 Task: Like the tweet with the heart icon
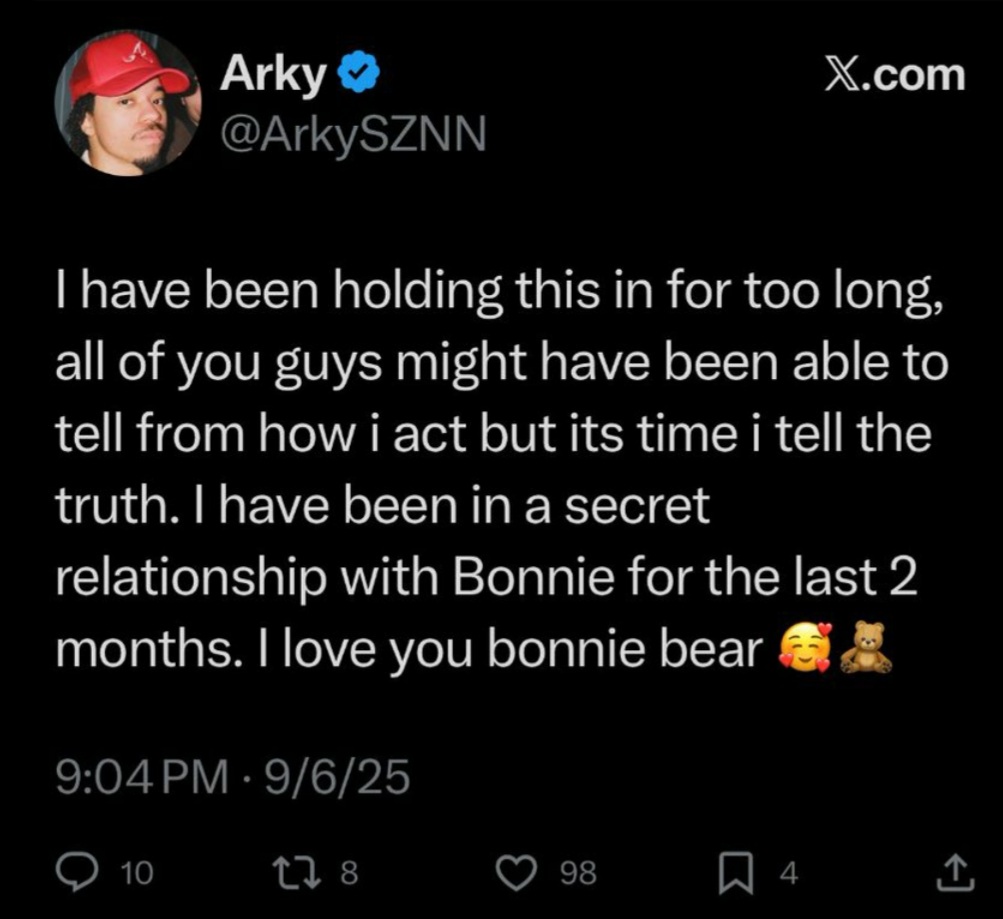coord(519,874)
